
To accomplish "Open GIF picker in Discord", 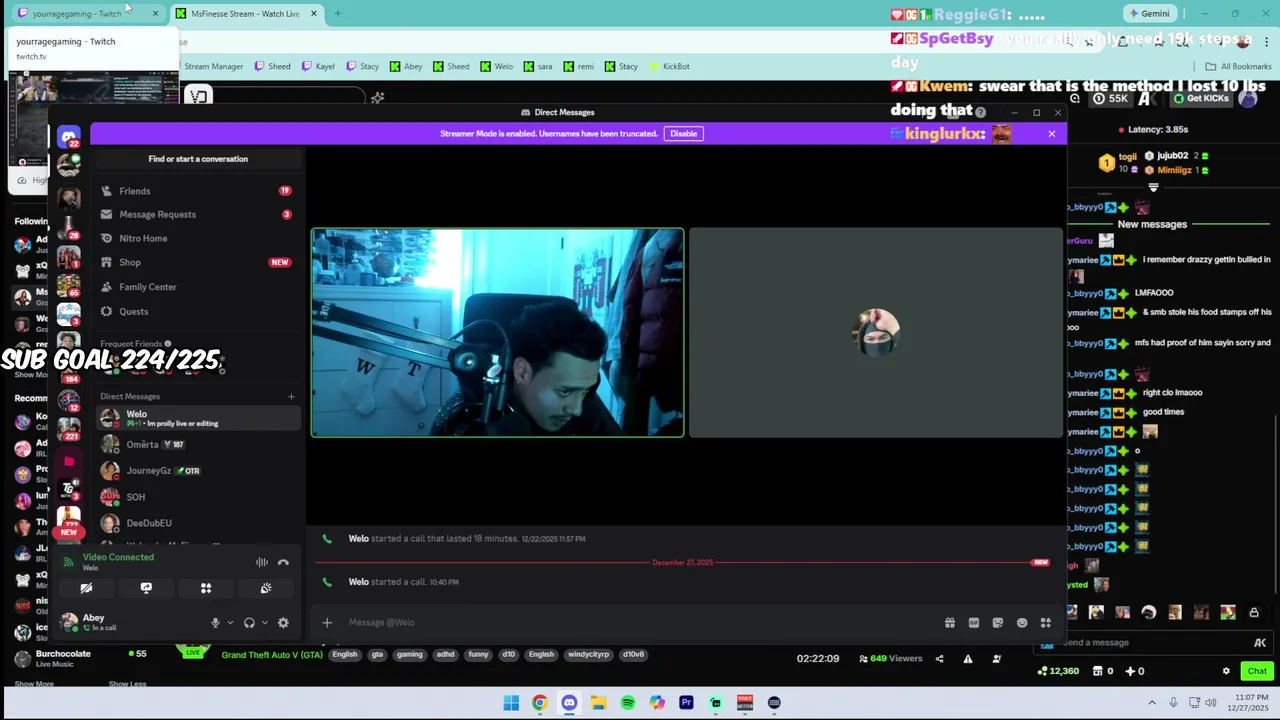I will pos(974,622).
